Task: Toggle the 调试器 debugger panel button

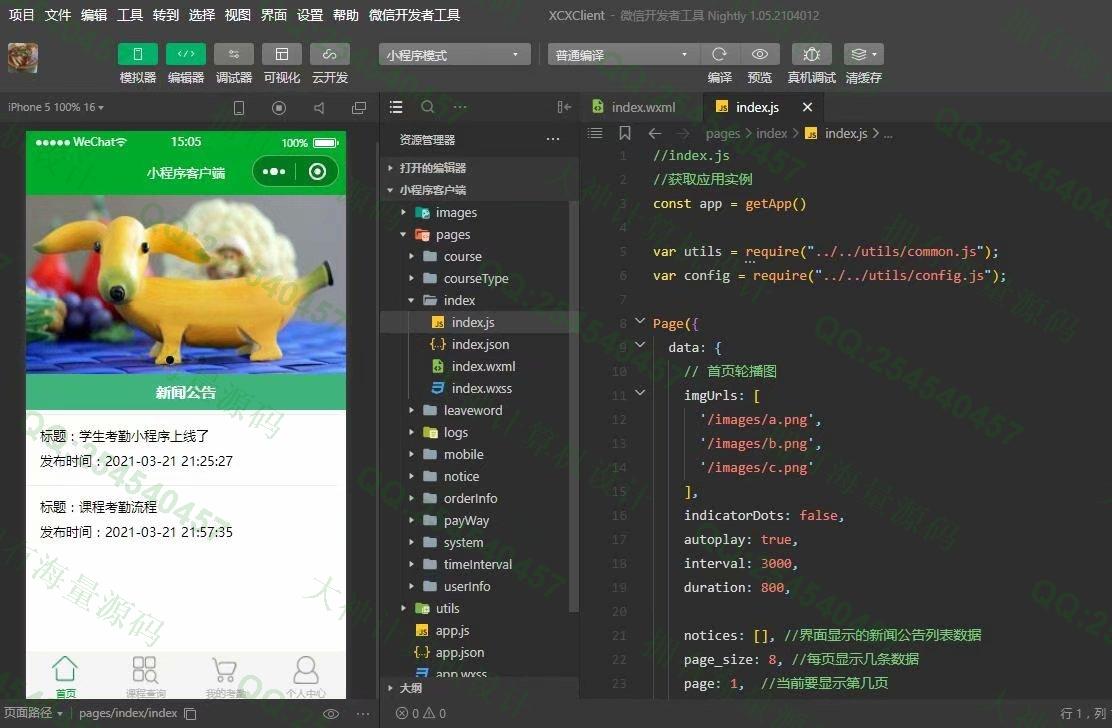Action: [234, 55]
